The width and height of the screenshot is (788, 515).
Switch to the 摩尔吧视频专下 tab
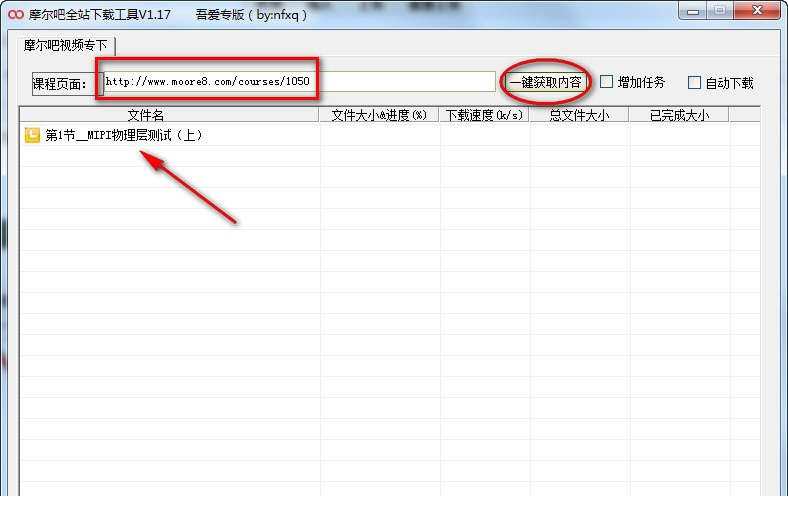pyautogui.click(x=66, y=46)
